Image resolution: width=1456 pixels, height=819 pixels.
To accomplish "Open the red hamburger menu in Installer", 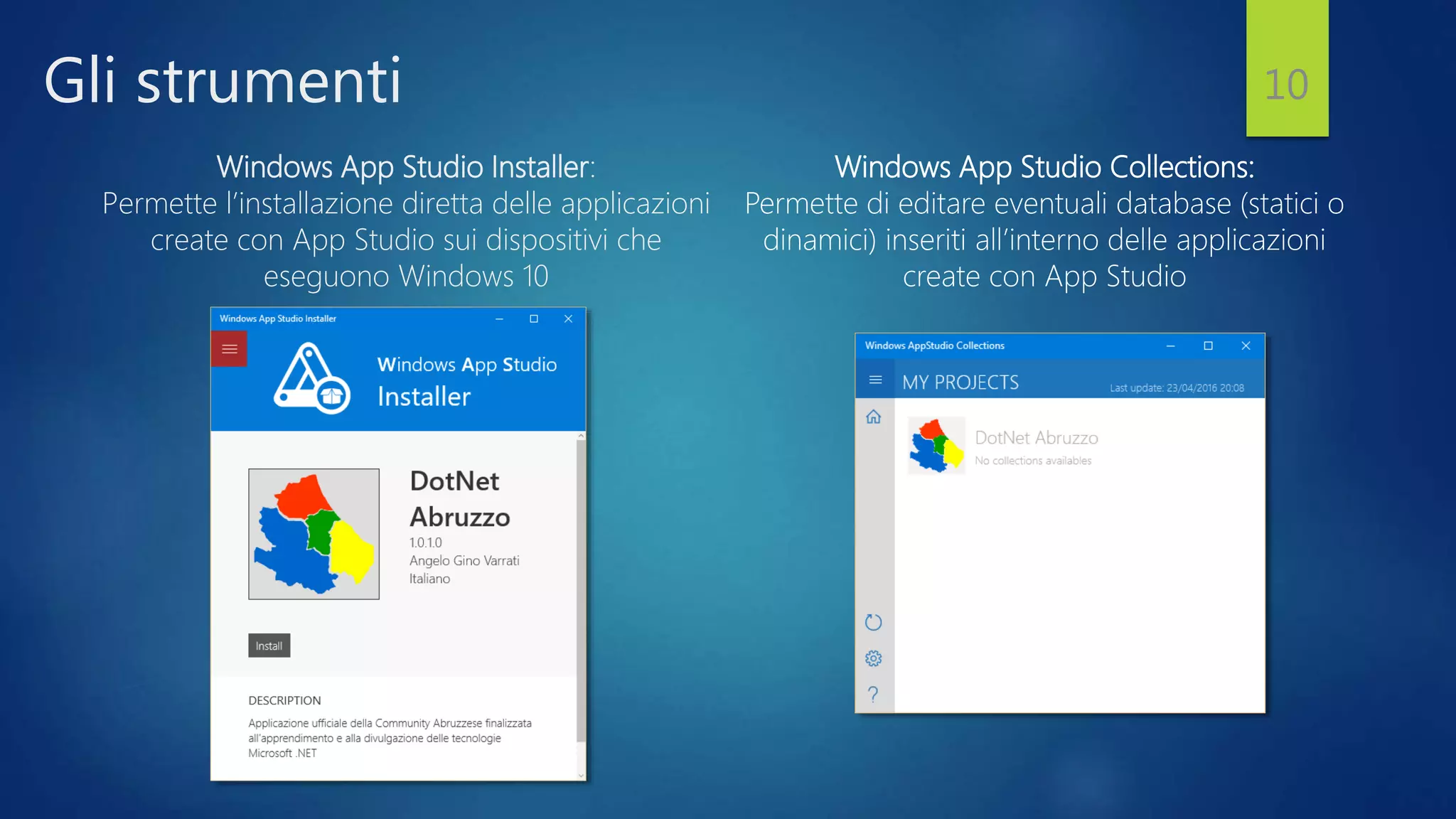I will click(229, 349).
